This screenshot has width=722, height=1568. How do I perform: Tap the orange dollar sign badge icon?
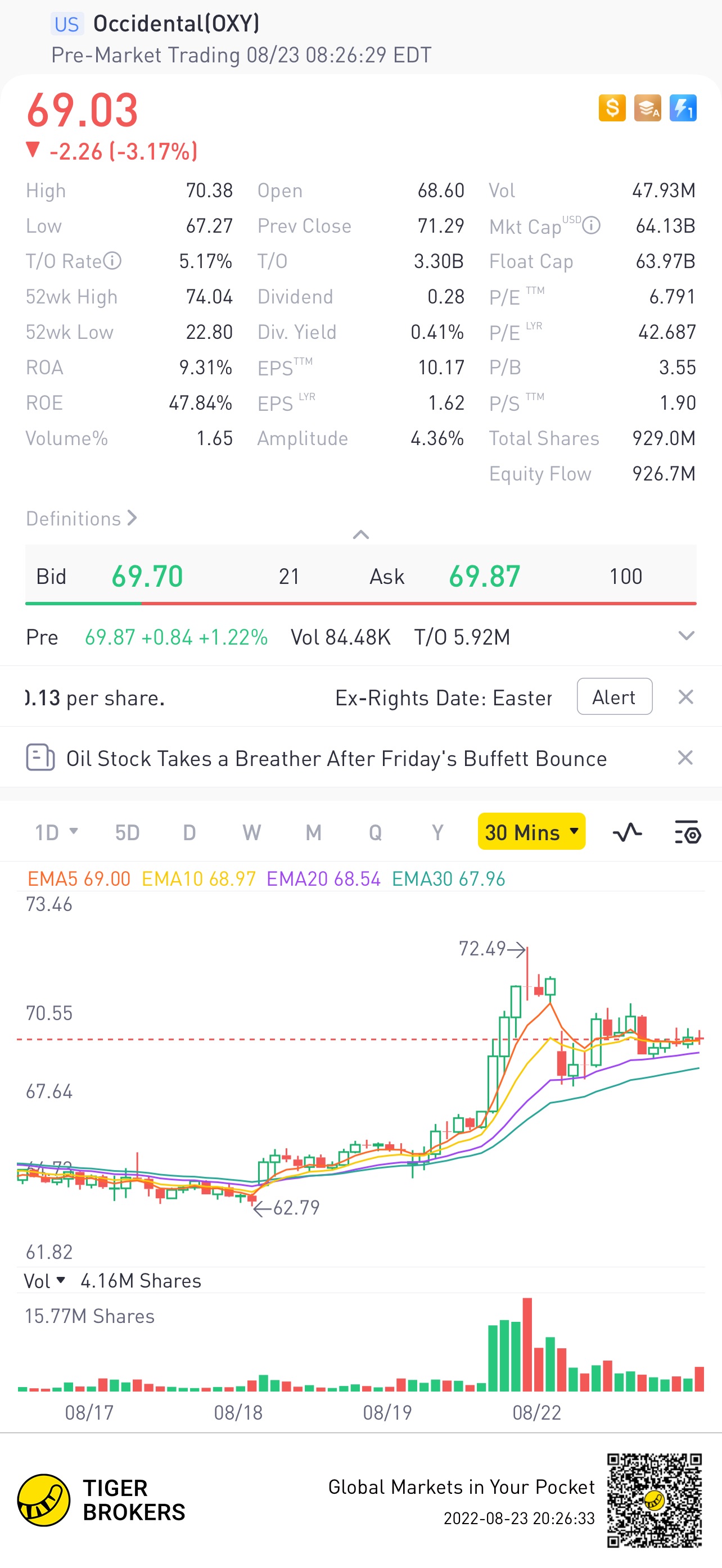pyautogui.click(x=612, y=108)
